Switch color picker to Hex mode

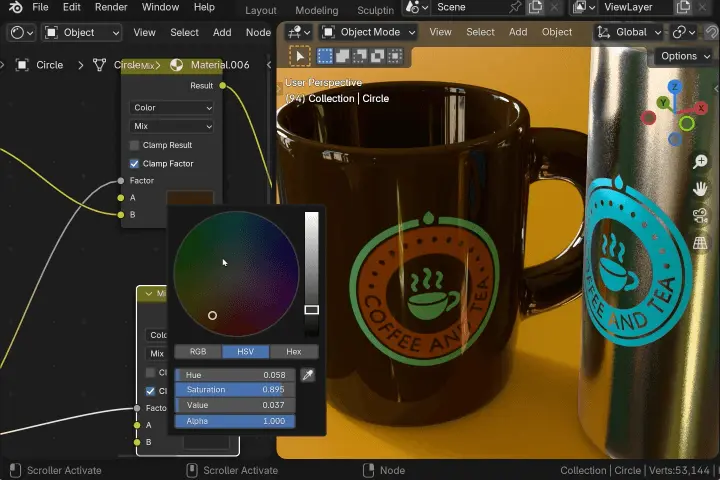click(x=294, y=351)
